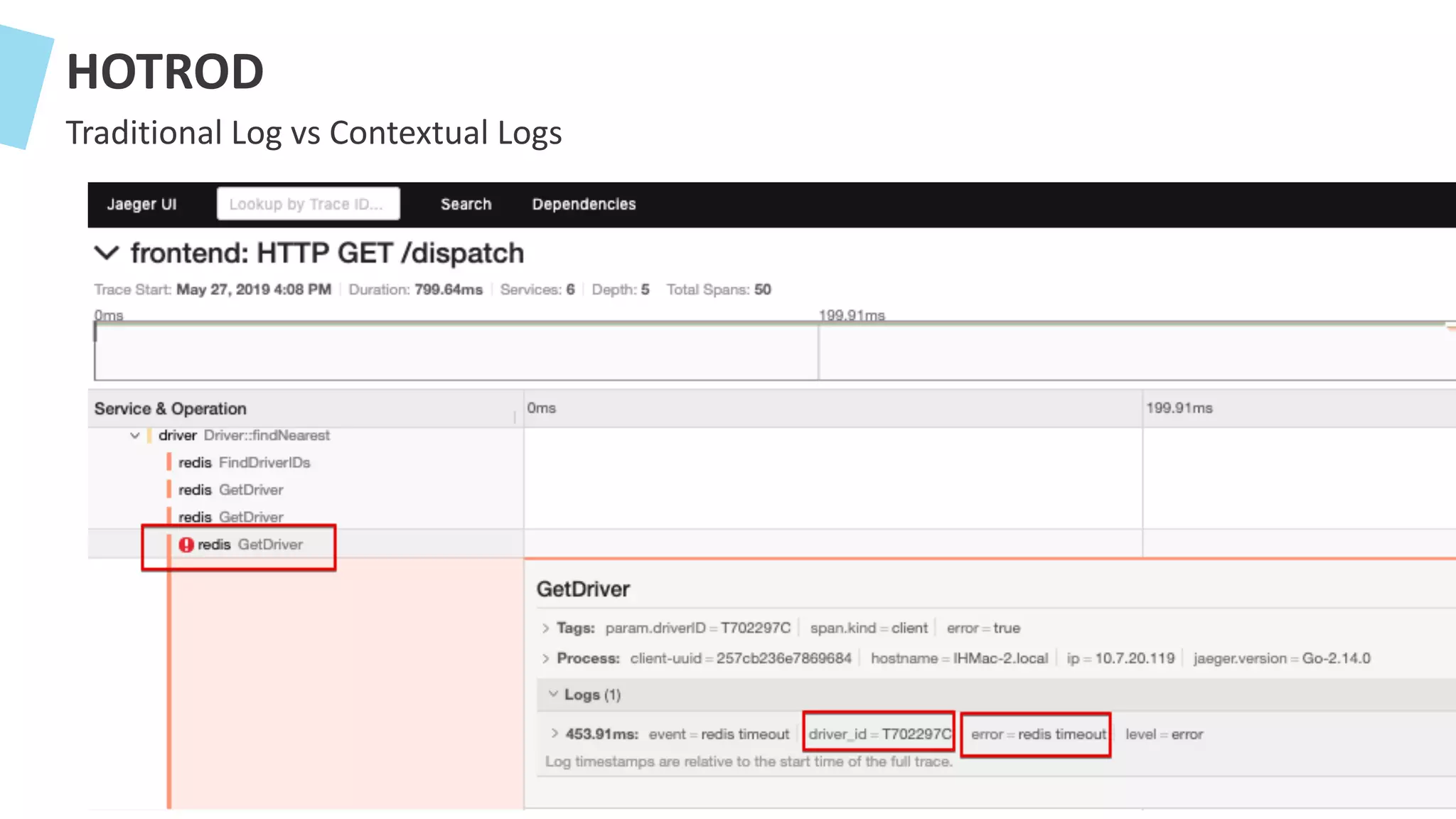Click the red error icon on redis GetDriver
This screenshot has height=819, width=1456.
186,545
